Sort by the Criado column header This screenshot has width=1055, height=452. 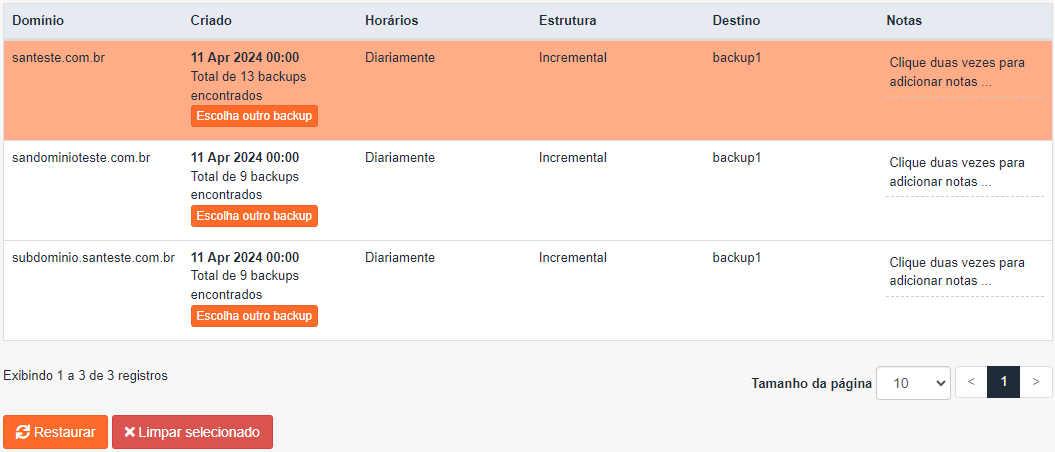pos(211,21)
